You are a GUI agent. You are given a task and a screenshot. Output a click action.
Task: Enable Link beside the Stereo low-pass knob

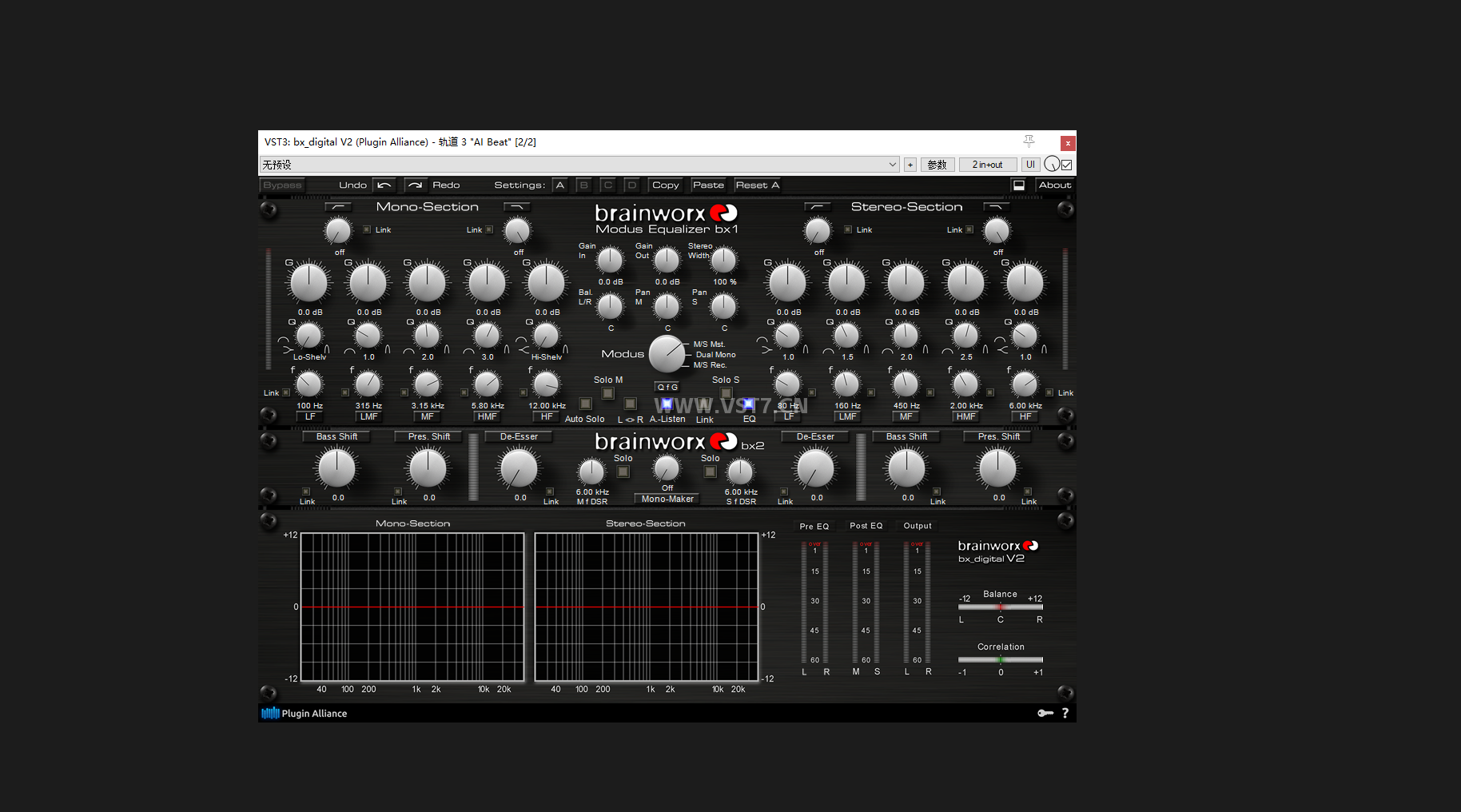[969, 229]
